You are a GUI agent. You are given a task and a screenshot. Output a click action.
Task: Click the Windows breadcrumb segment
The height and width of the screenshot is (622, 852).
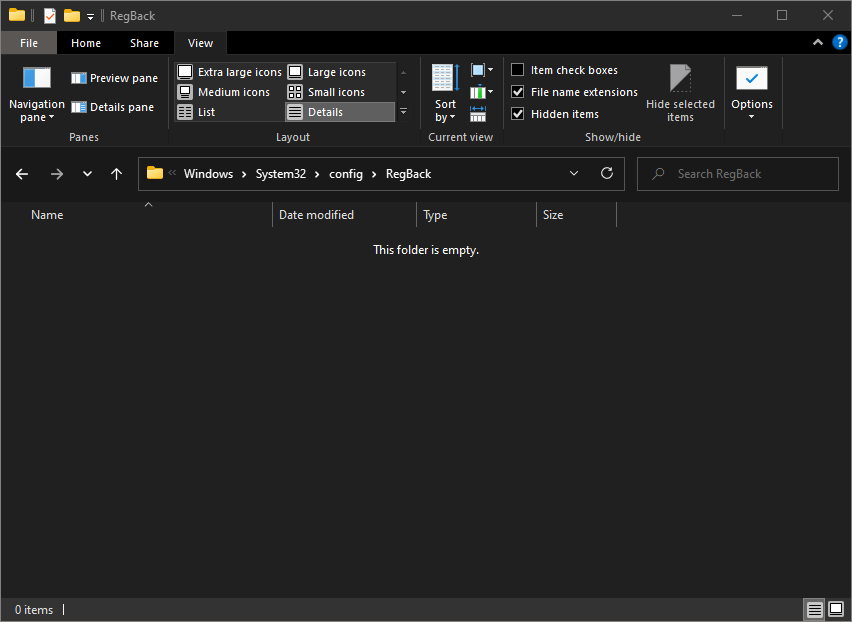(208, 174)
